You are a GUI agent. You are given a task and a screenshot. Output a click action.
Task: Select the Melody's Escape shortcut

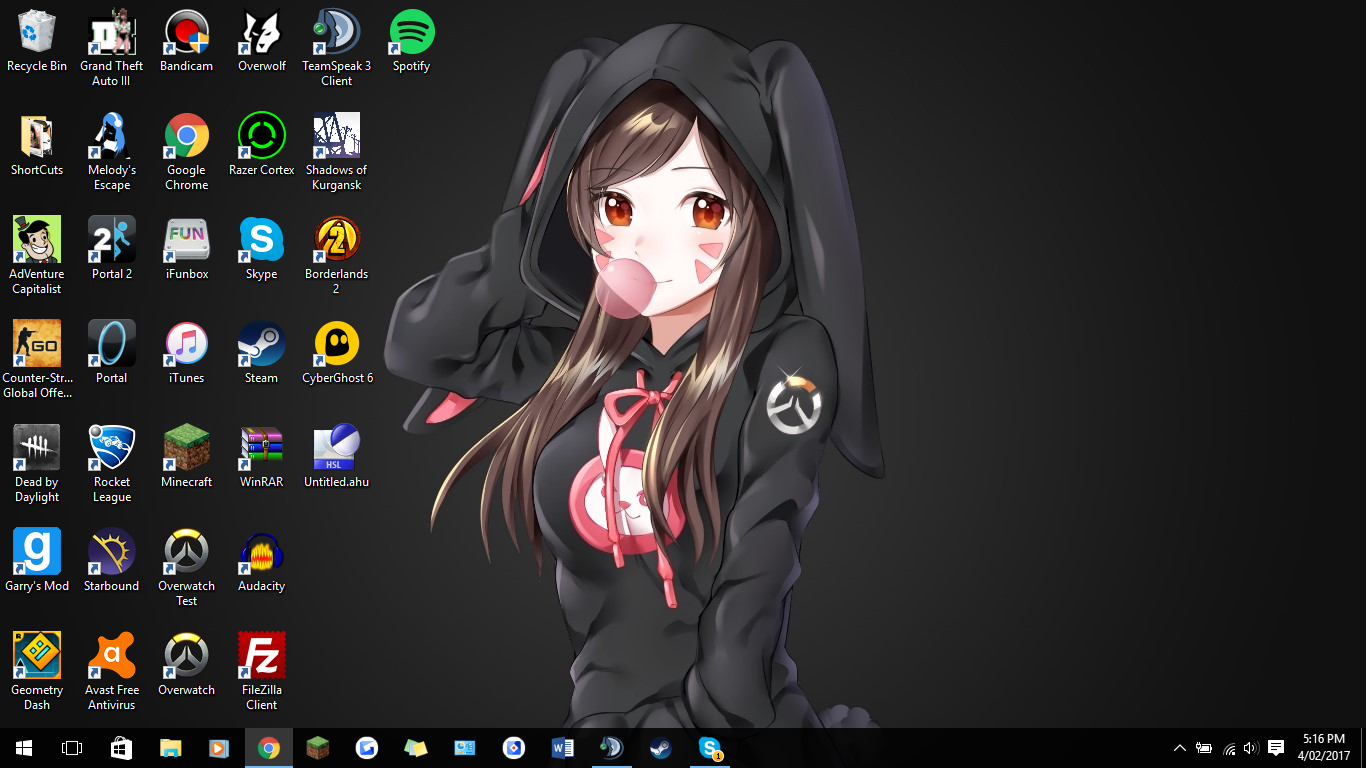(111, 152)
